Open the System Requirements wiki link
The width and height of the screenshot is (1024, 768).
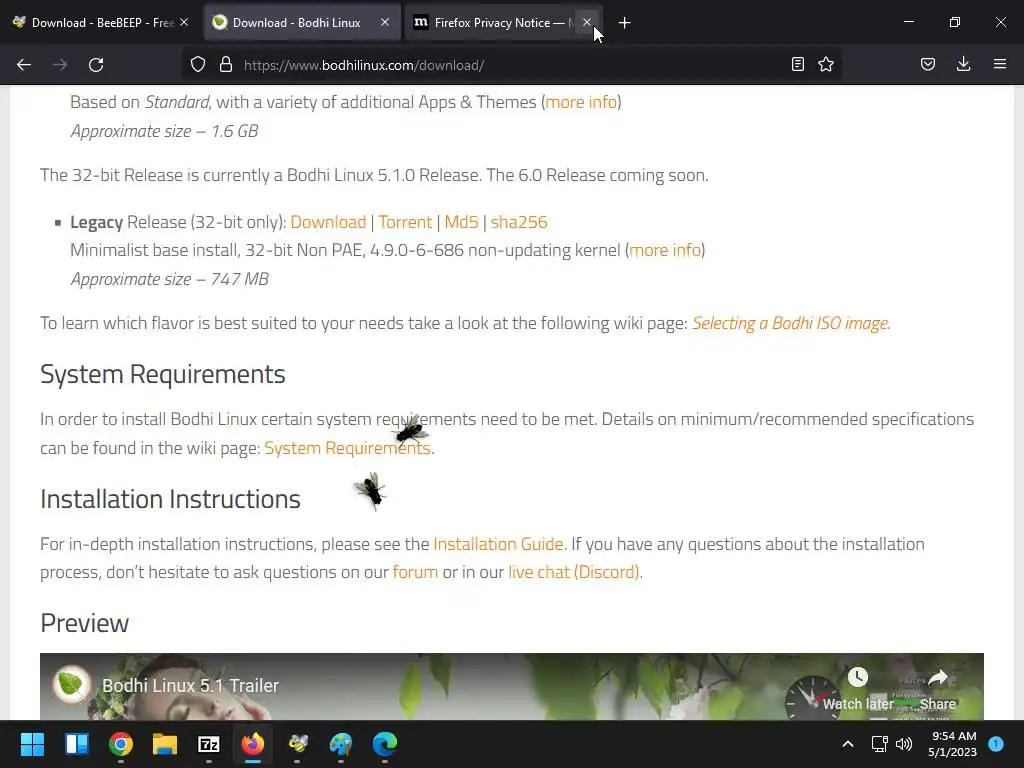point(347,448)
